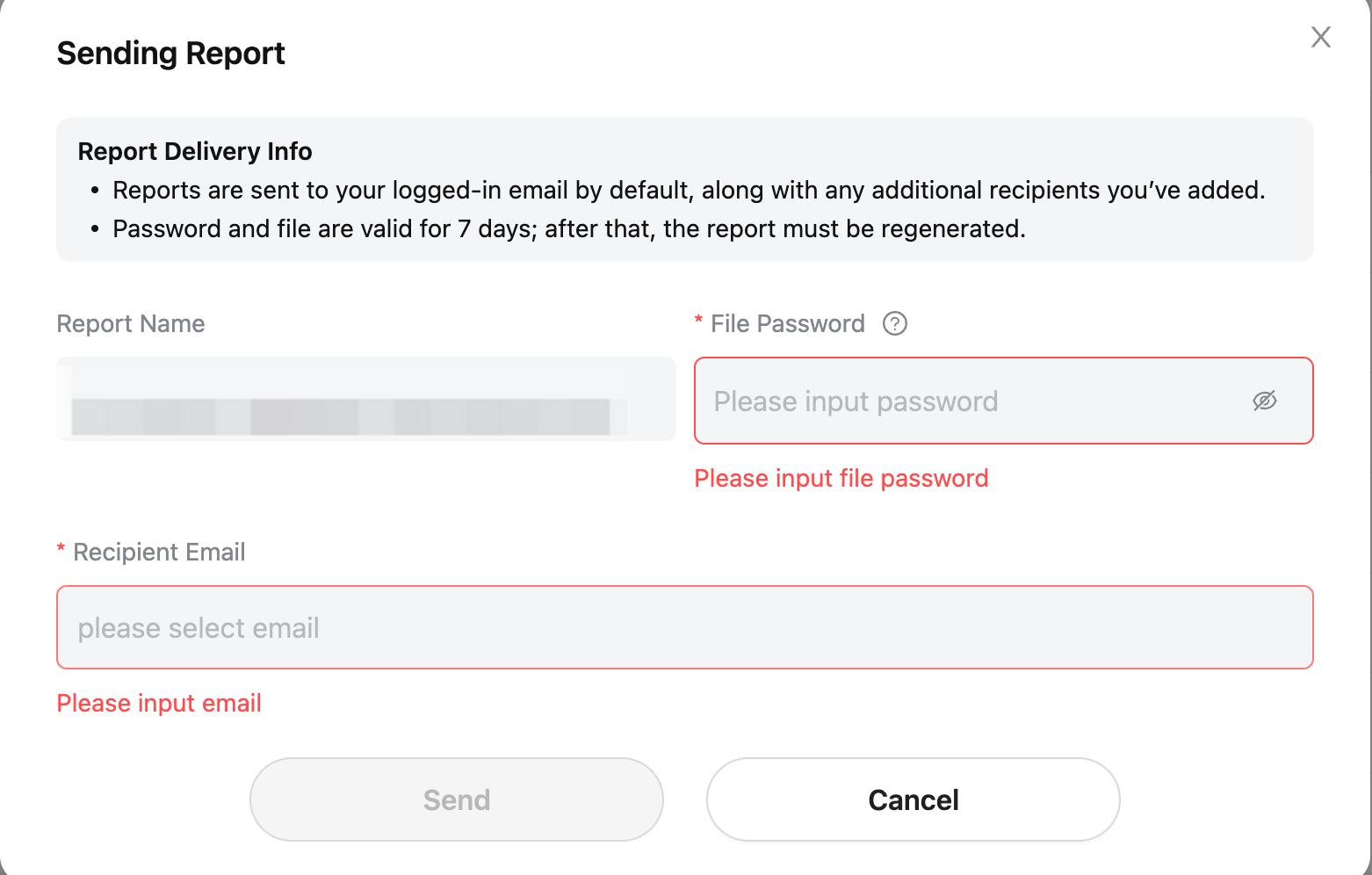Focus the File Password input field

pyautogui.click(x=966, y=401)
